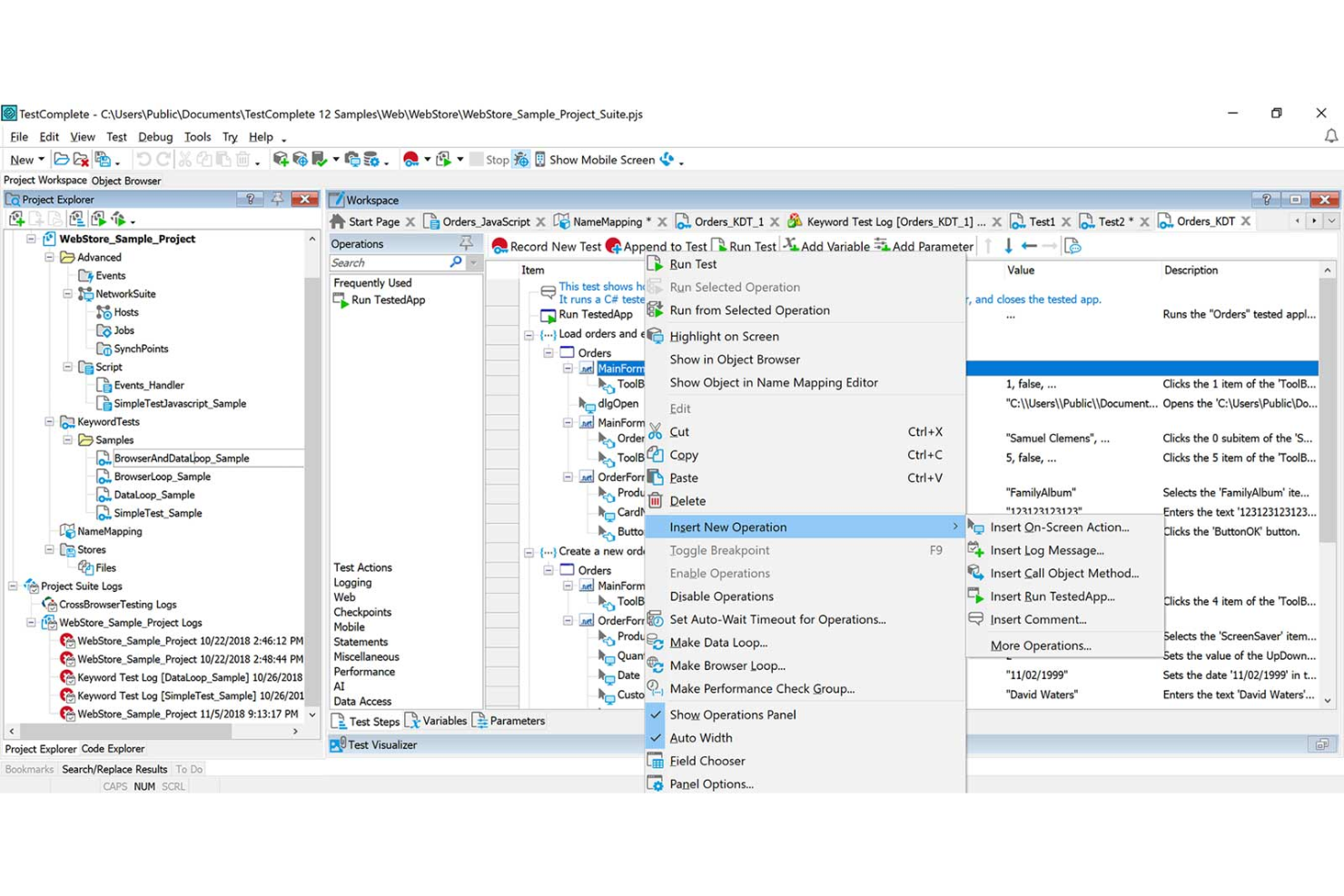Open the New button dropdown arrow

41,160
